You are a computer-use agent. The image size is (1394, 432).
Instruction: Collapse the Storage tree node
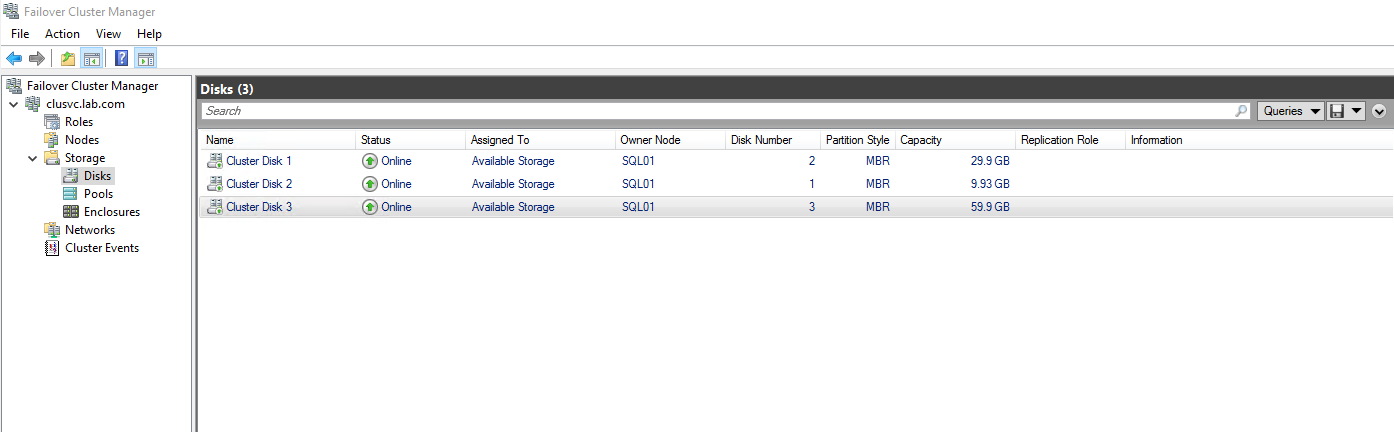[32, 158]
